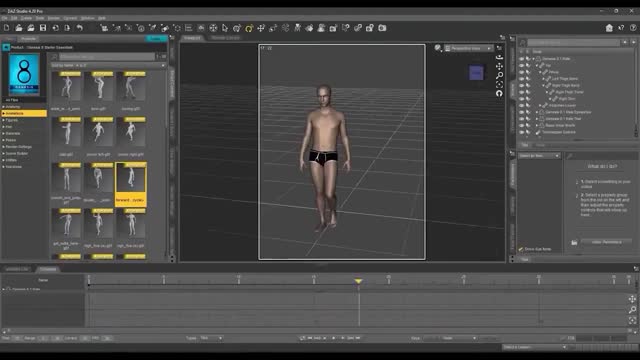Select the Wardrobe category
The width and height of the screenshot is (640, 360).
(14, 167)
